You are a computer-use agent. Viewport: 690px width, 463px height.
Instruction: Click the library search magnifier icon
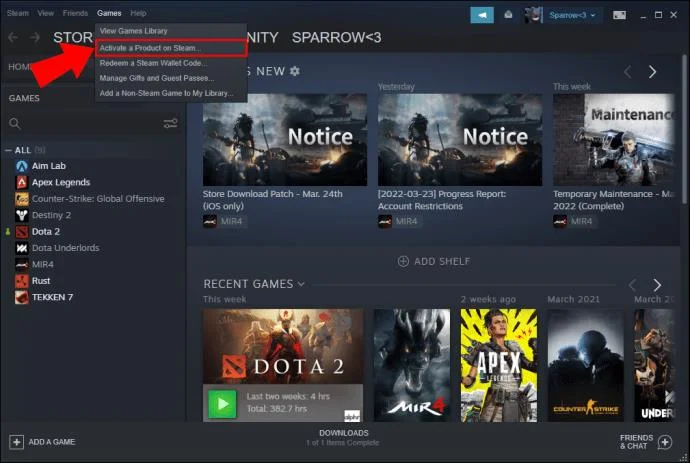(15, 124)
